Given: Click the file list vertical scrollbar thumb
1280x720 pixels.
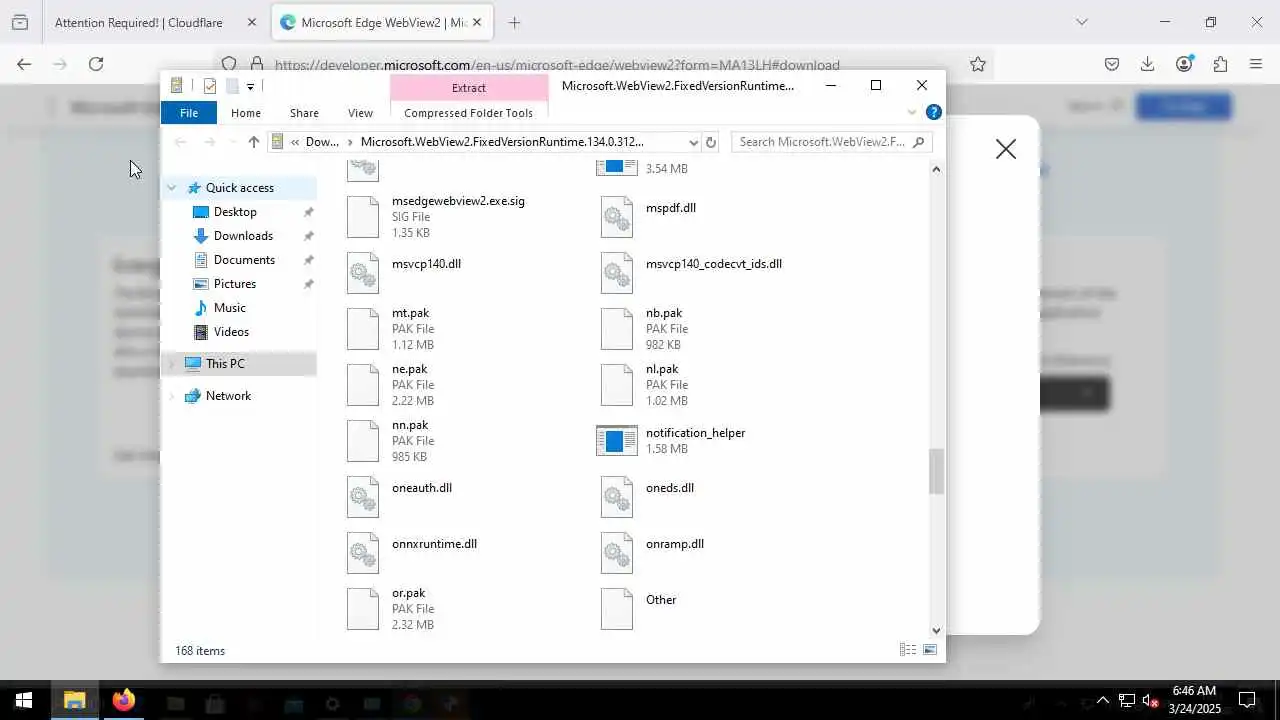Looking at the screenshot, I should click(x=936, y=472).
